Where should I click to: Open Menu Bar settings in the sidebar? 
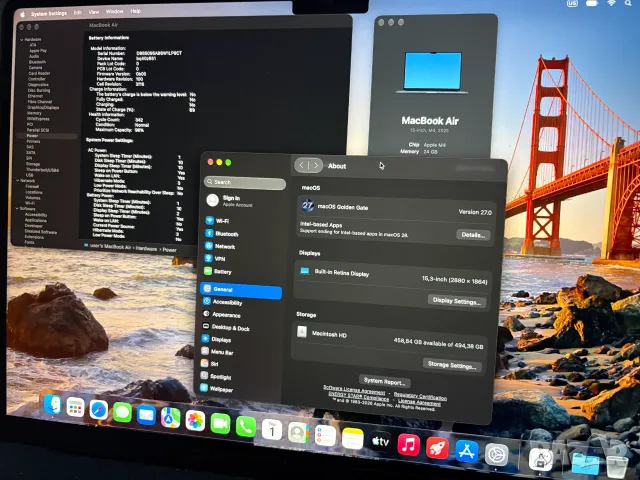[218, 351]
